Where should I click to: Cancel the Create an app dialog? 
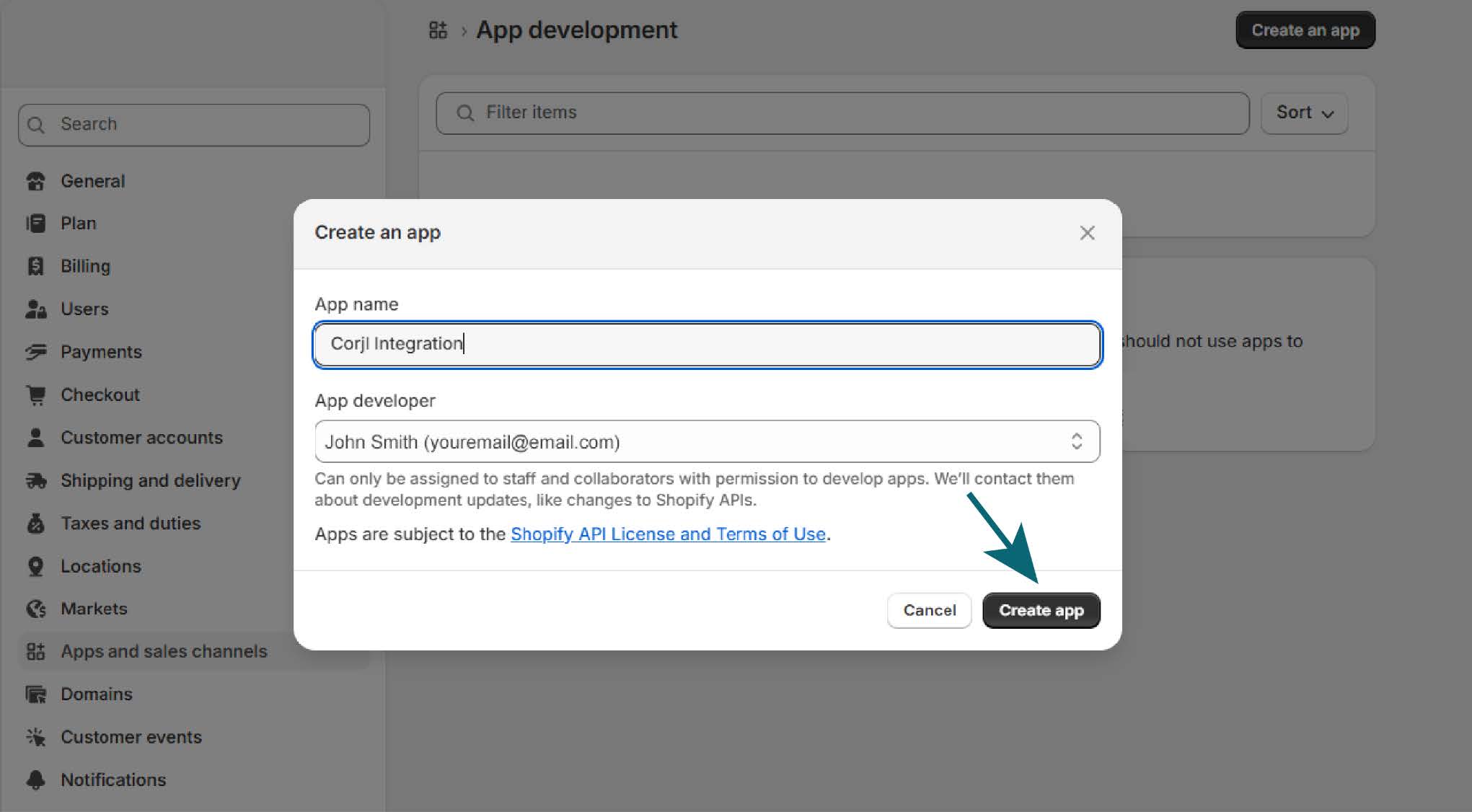click(x=929, y=611)
